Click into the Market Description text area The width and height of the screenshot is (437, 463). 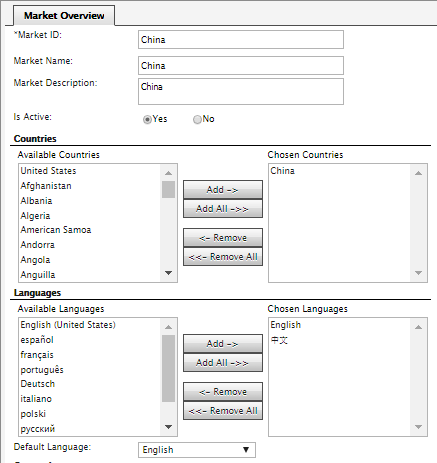pos(241,91)
